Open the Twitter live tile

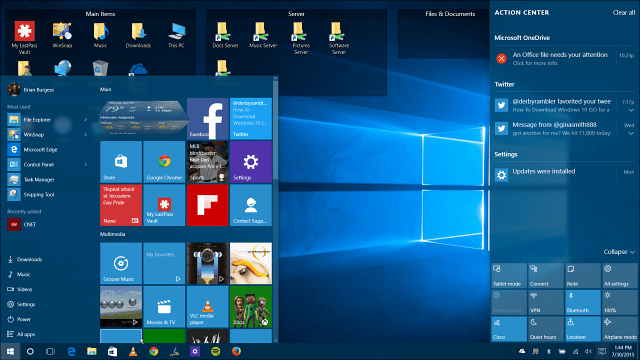pyautogui.click(x=251, y=118)
